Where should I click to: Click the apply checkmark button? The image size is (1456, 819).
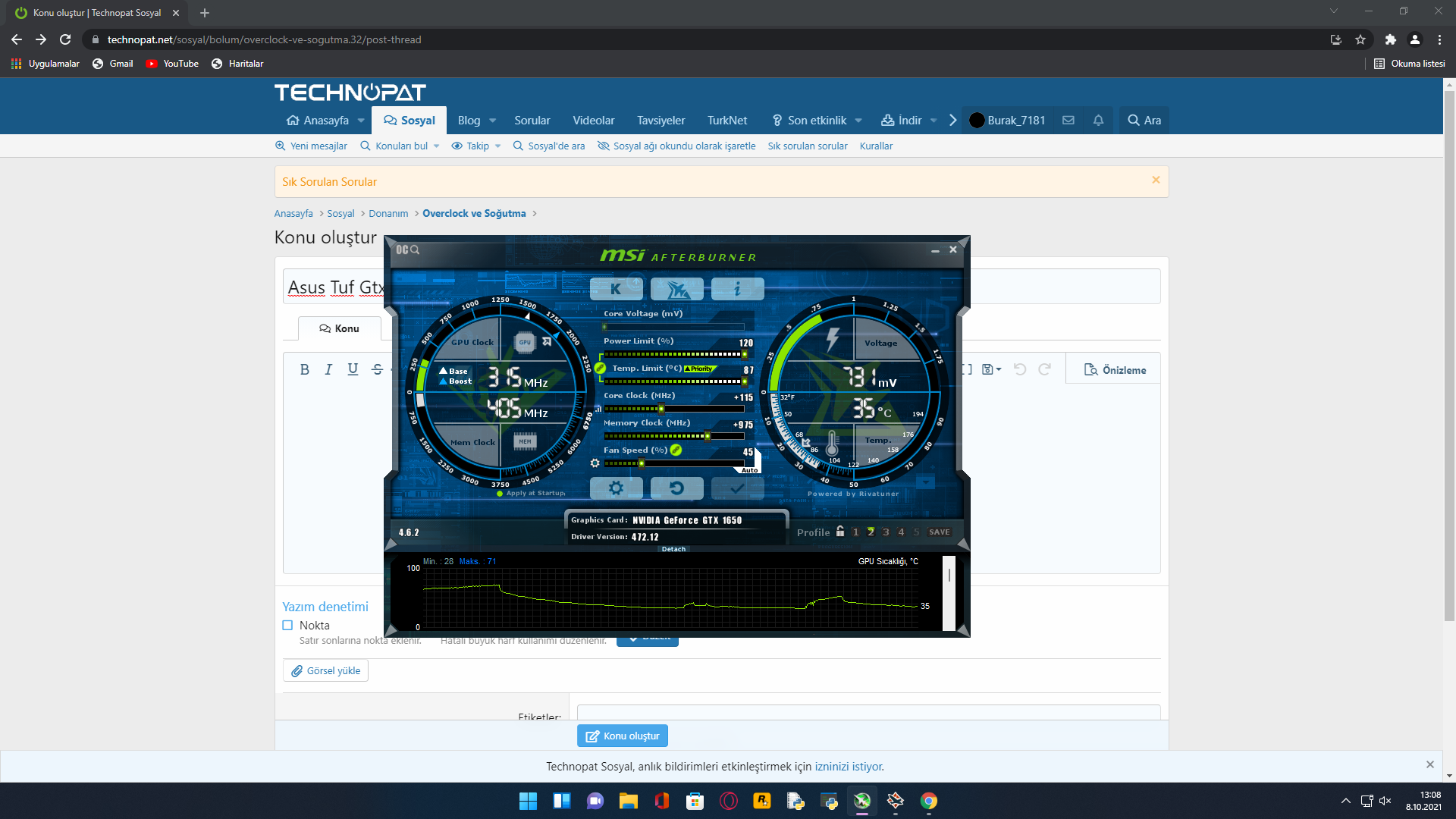[736, 488]
